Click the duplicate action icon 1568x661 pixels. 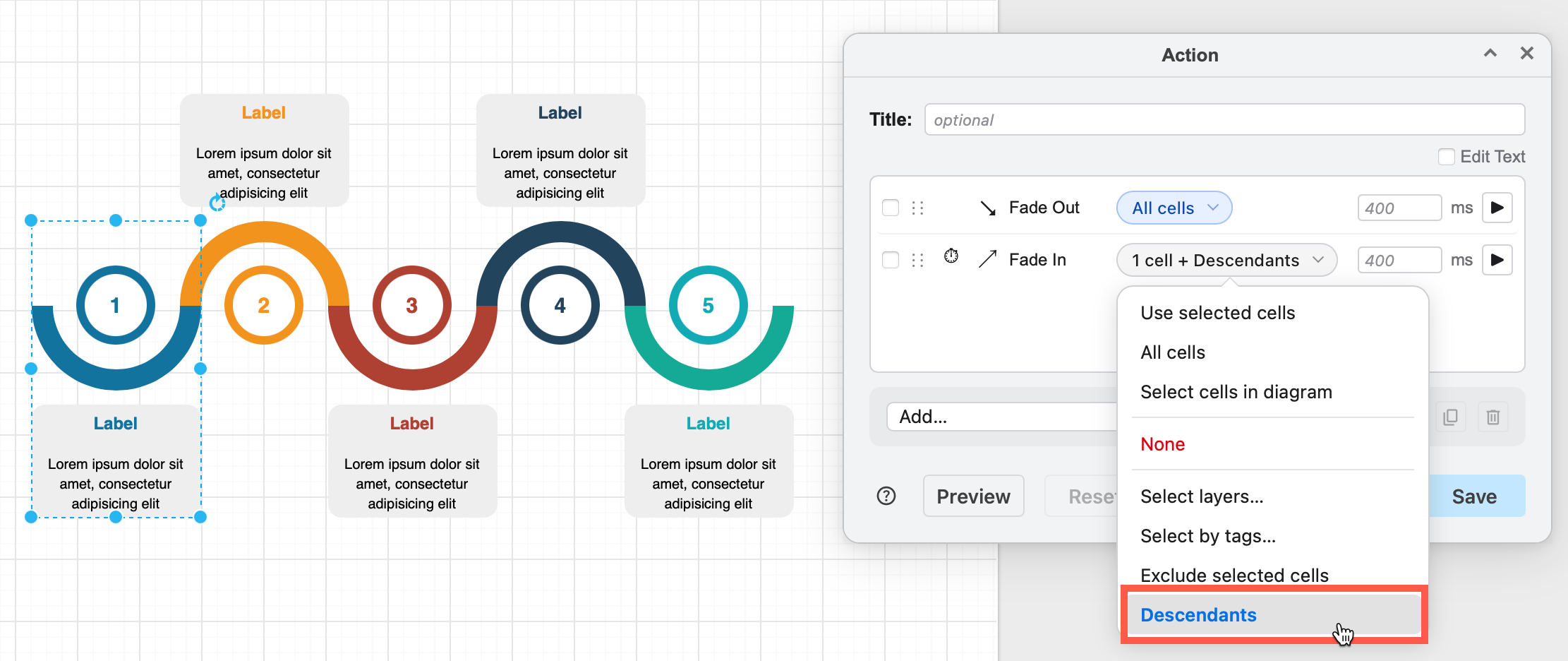[x=1451, y=417]
